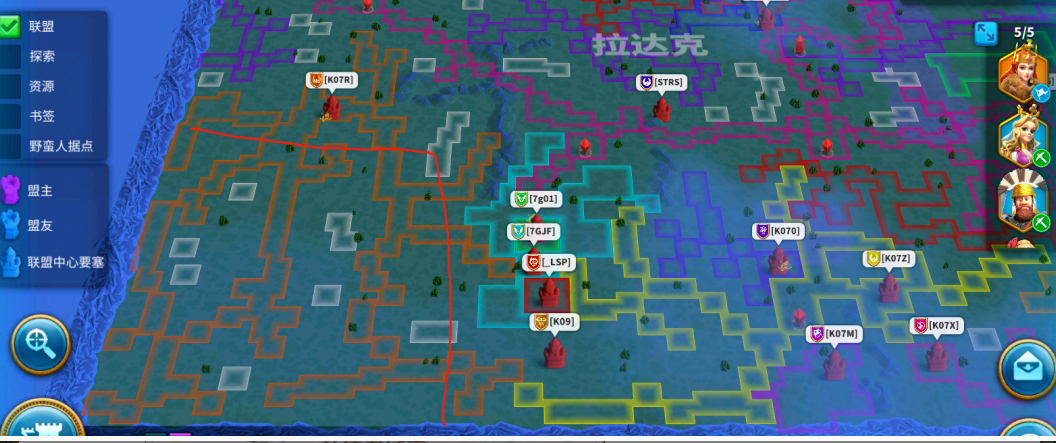Select the red fortress under K07R
Viewport: 1056px width, 443px height.
tap(331, 107)
